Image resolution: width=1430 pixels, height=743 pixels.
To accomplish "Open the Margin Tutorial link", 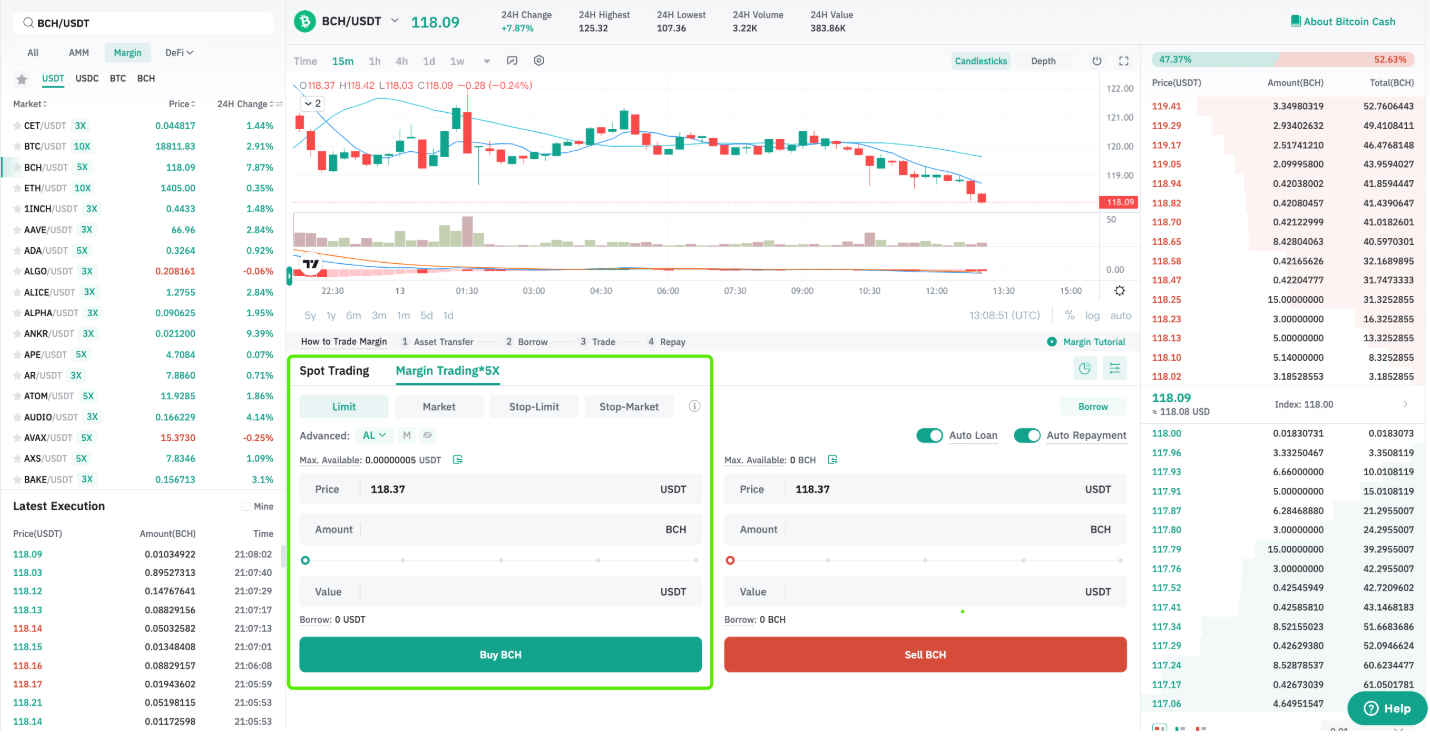I will tap(1093, 342).
